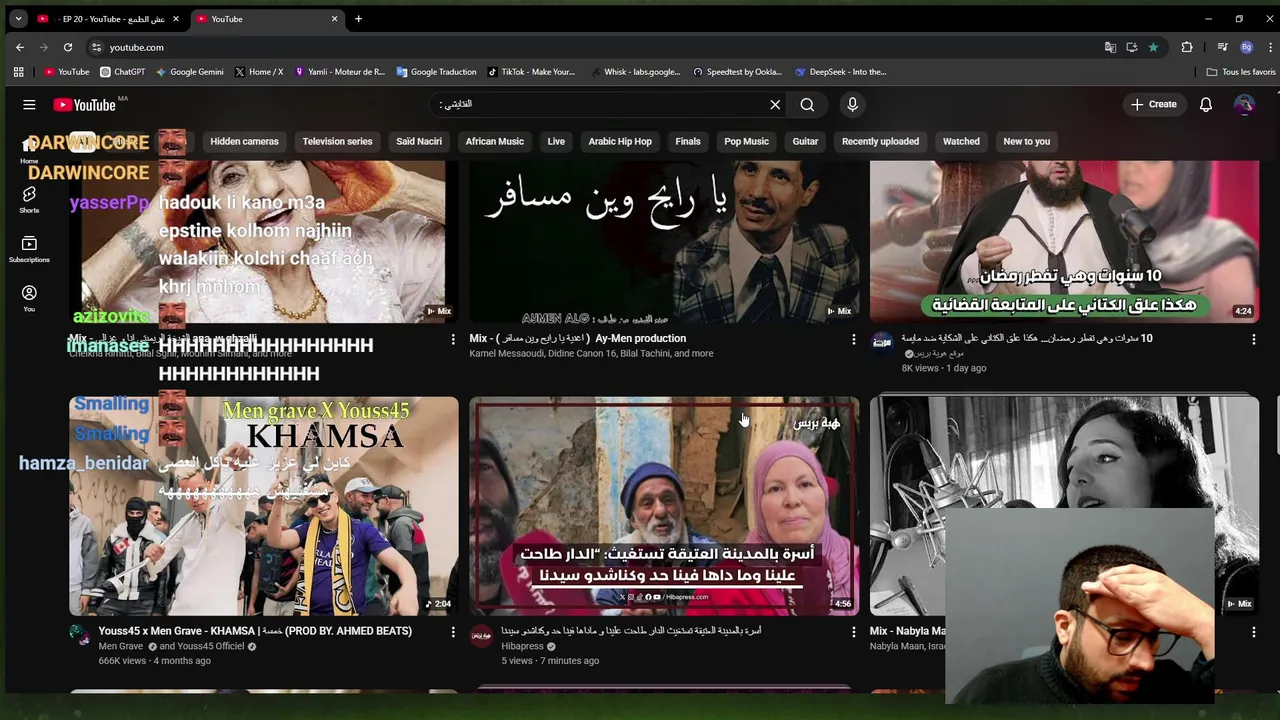
Task: Focus the YouTube search field
Action: click(600, 104)
